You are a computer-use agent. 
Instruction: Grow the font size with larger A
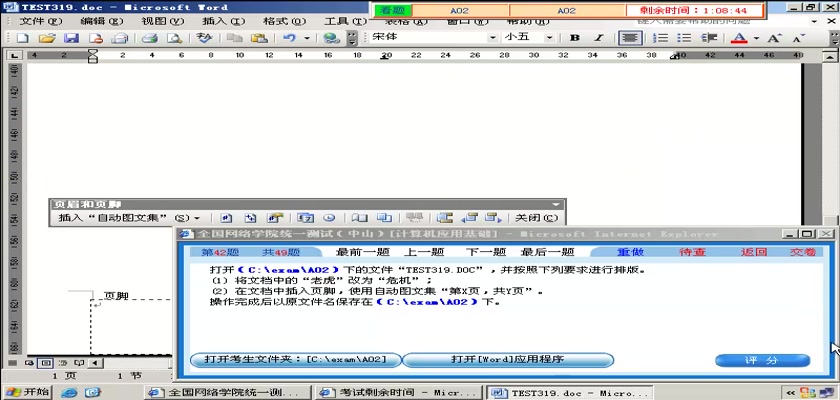(774, 38)
